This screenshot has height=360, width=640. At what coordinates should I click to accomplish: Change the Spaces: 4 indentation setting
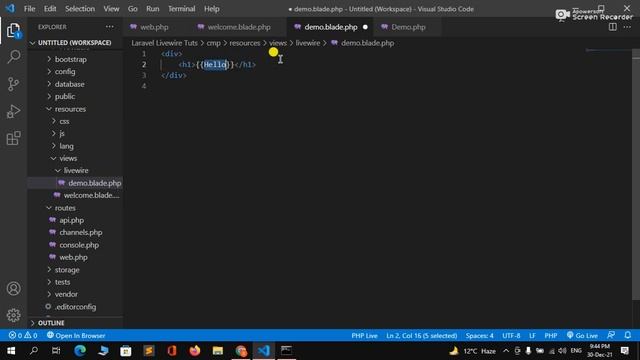coord(480,336)
